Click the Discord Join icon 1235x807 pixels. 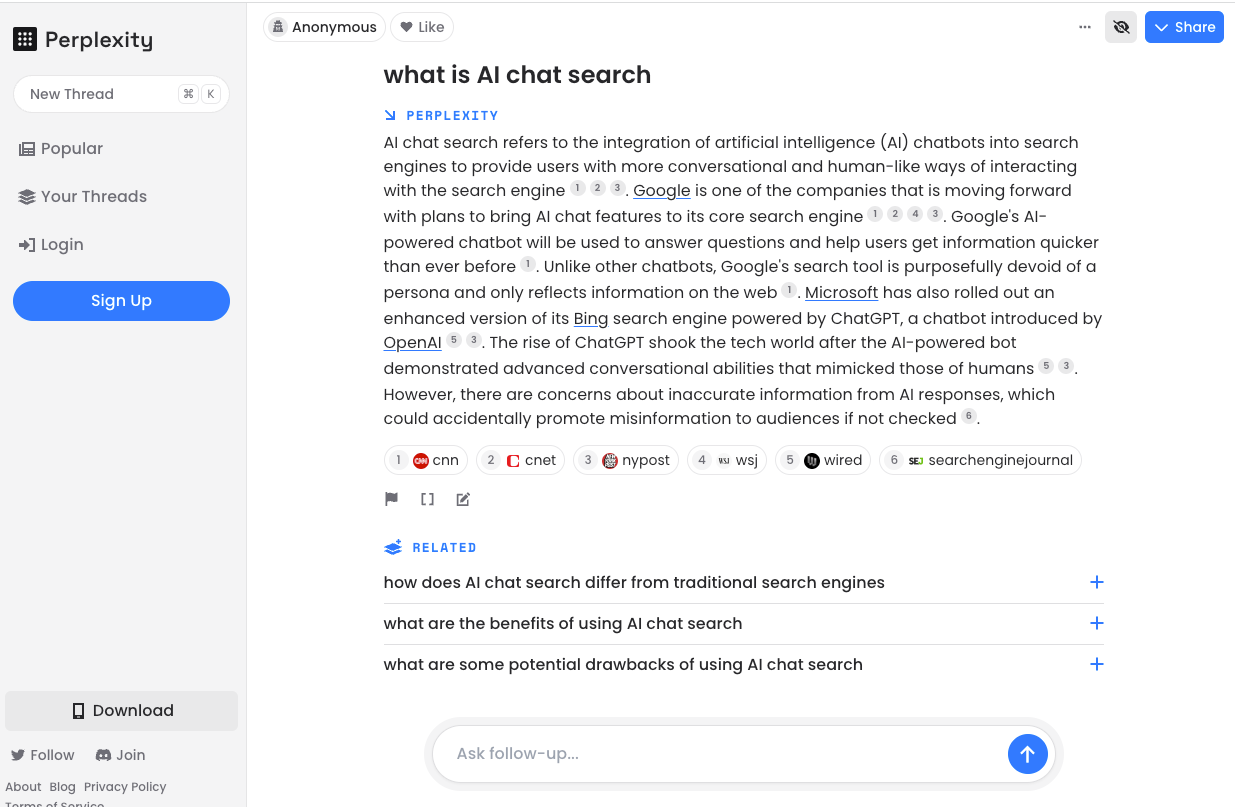pyautogui.click(x=107, y=754)
